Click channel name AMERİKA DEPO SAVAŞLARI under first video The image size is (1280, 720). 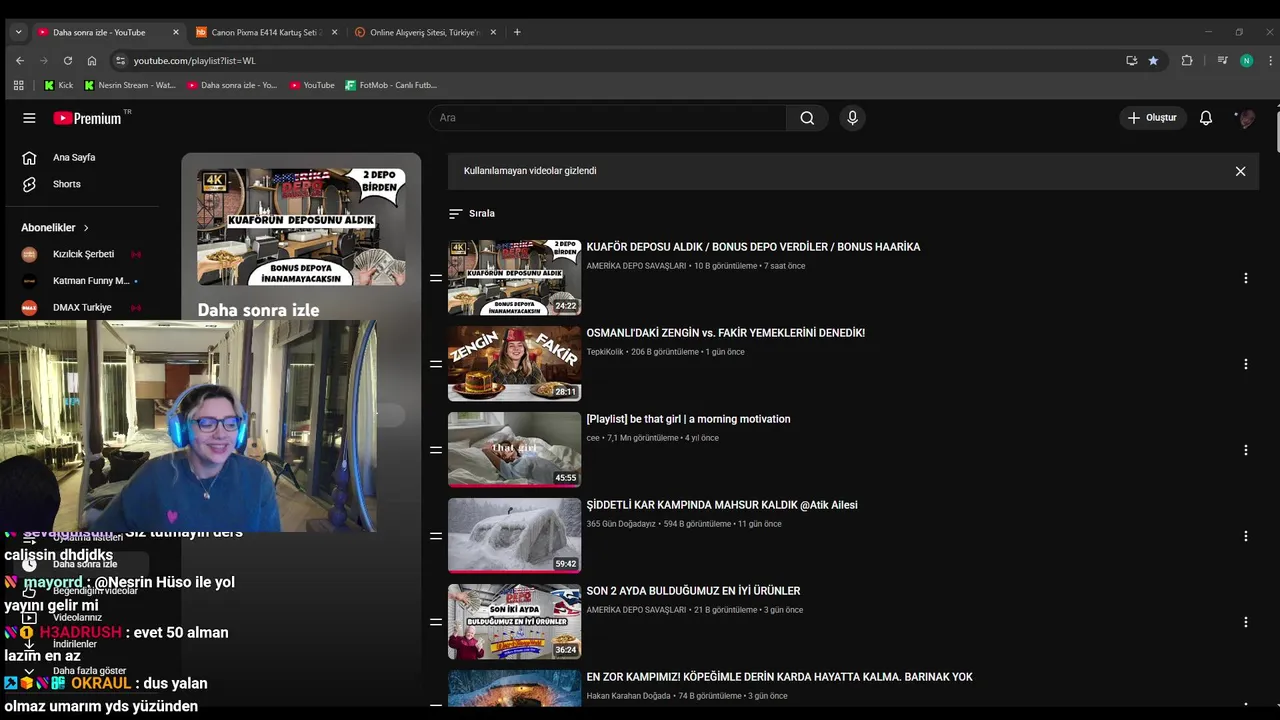tap(636, 266)
